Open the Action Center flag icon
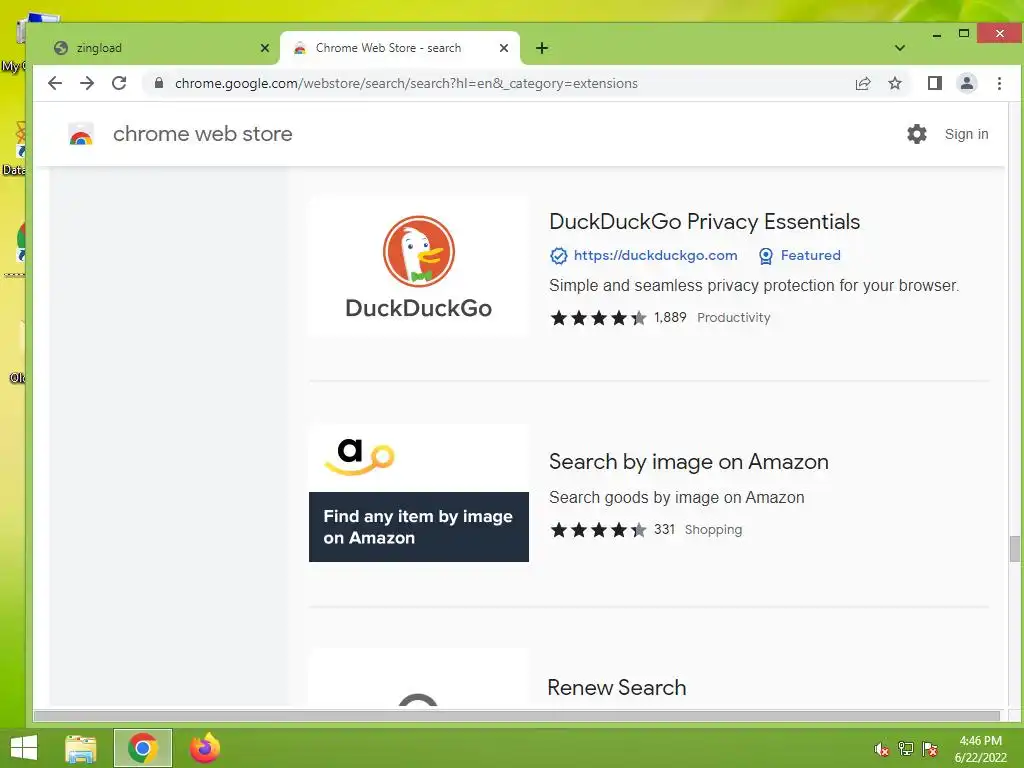Screen dimensions: 1024x768 [930, 749]
